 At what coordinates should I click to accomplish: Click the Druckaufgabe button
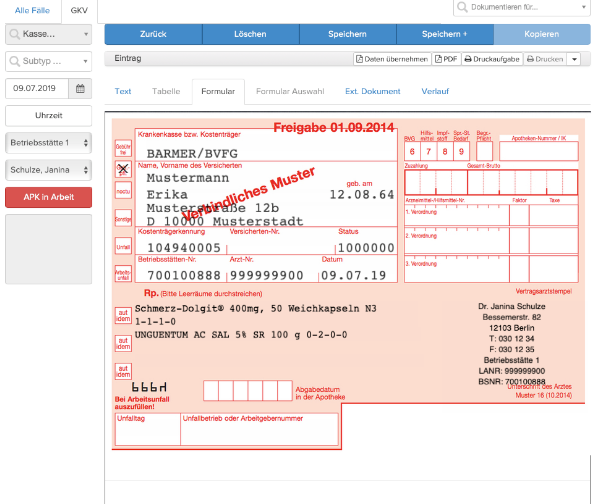(x=492, y=59)
